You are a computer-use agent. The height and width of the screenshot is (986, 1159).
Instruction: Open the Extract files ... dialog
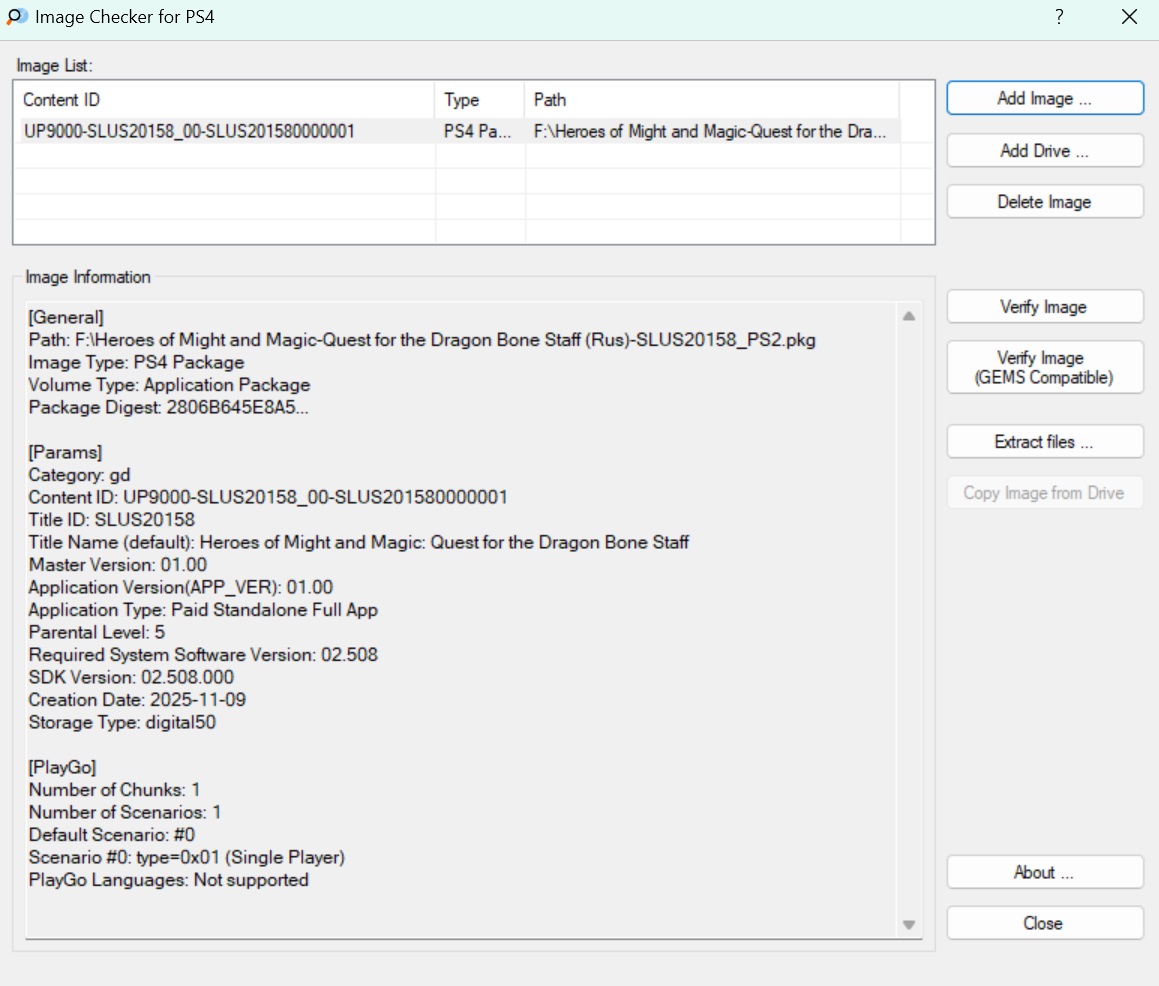pos(1044,442)
